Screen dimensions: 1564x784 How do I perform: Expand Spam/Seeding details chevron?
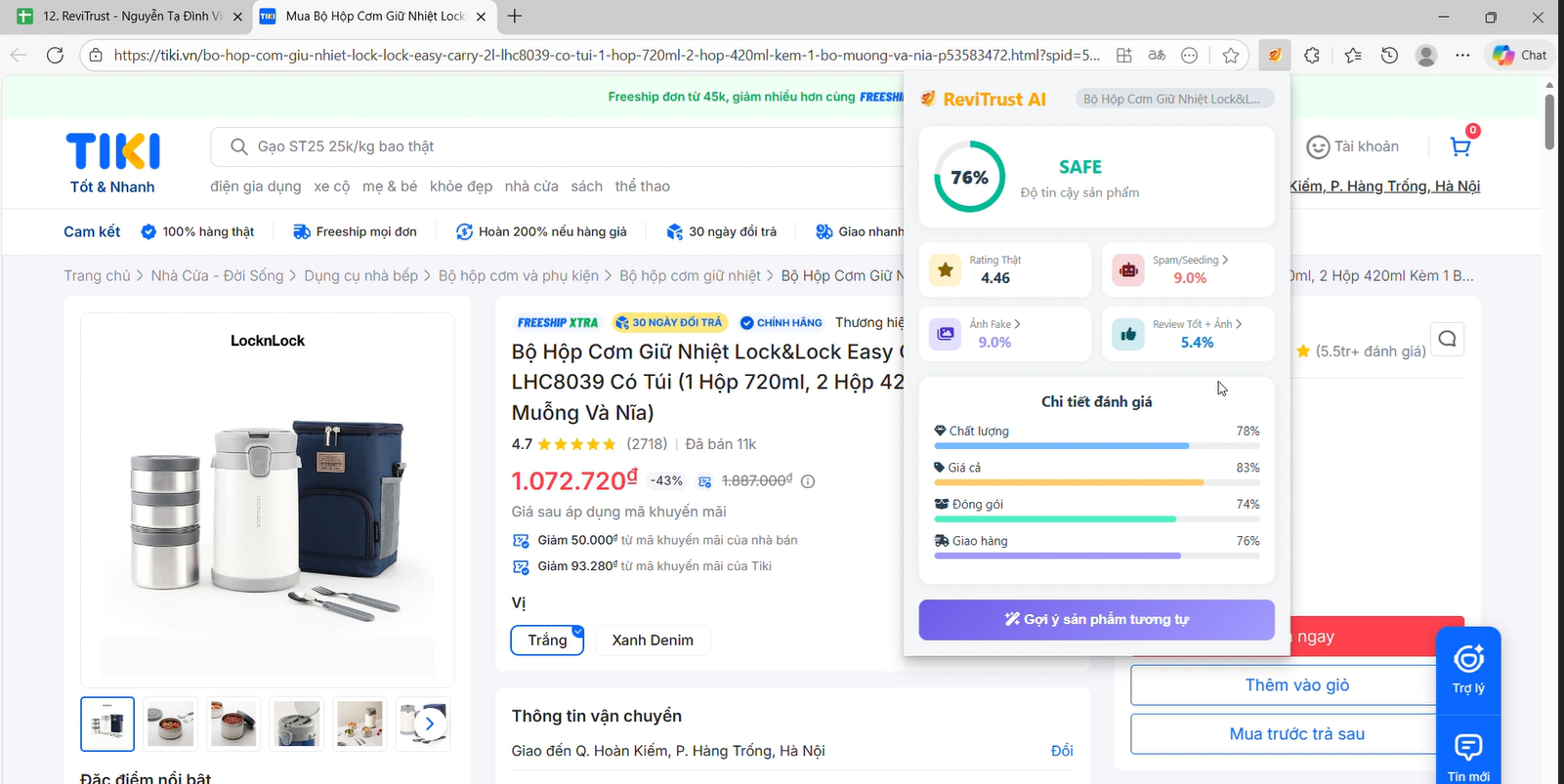1225,260
